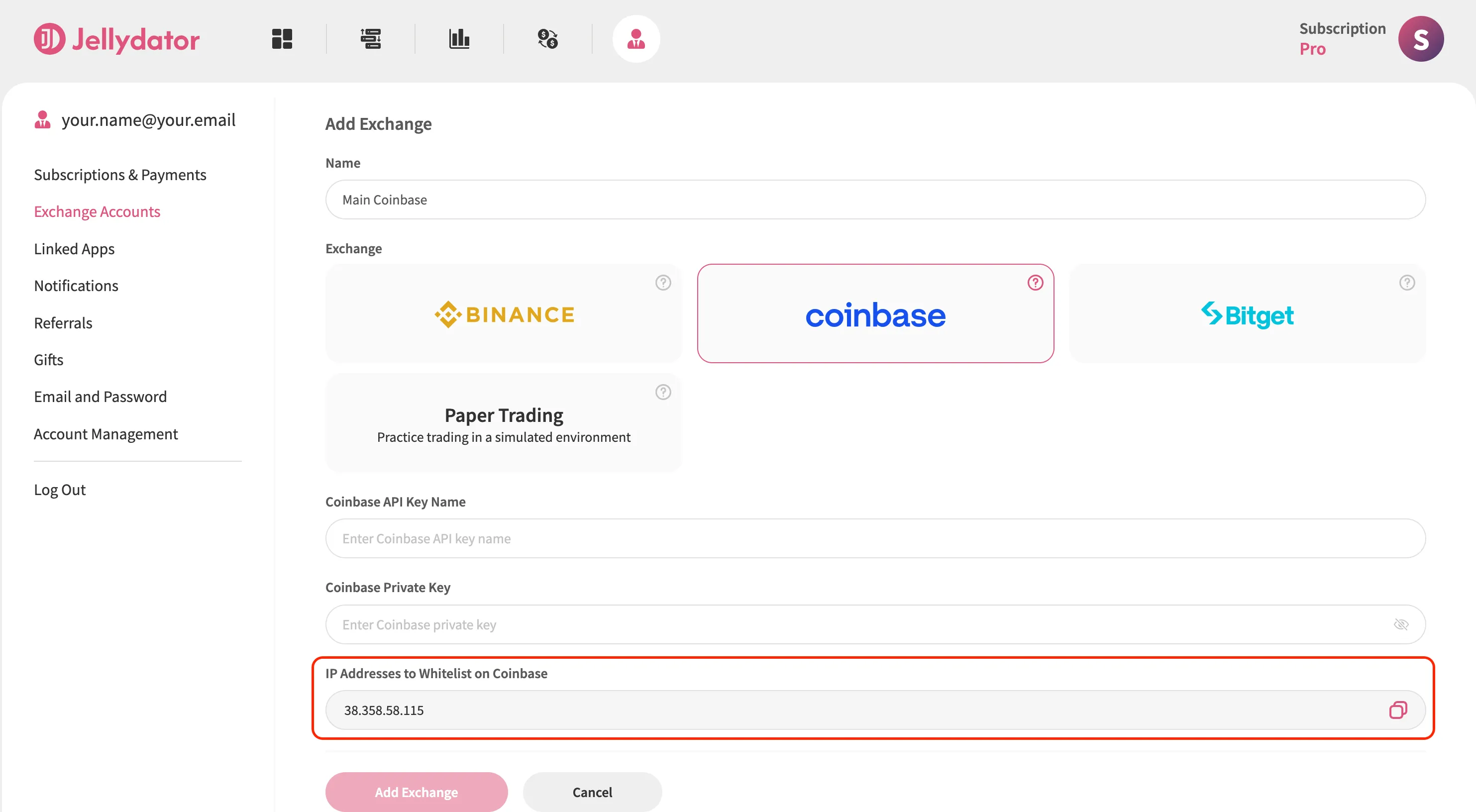Screen dimensions: 1476x812
Task: Click the Cancel button
Action: coord(592,792)
